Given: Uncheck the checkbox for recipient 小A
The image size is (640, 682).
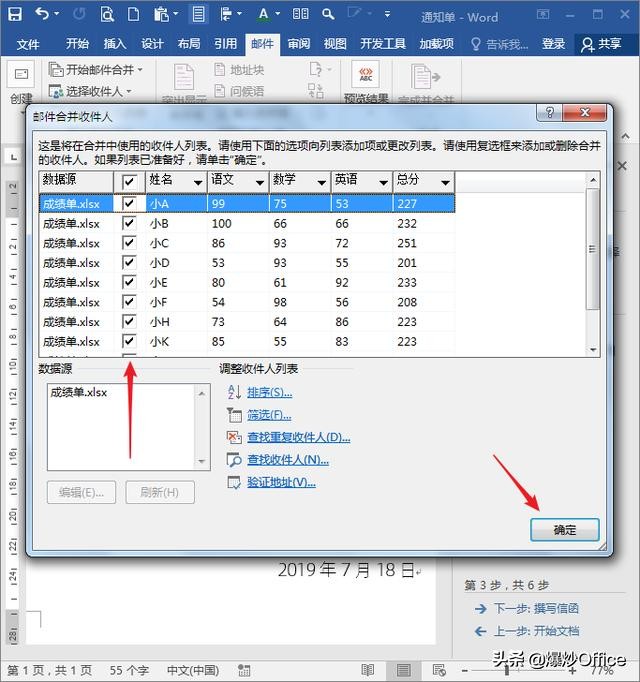Looking at the screenshot, I should coord(129,203).
